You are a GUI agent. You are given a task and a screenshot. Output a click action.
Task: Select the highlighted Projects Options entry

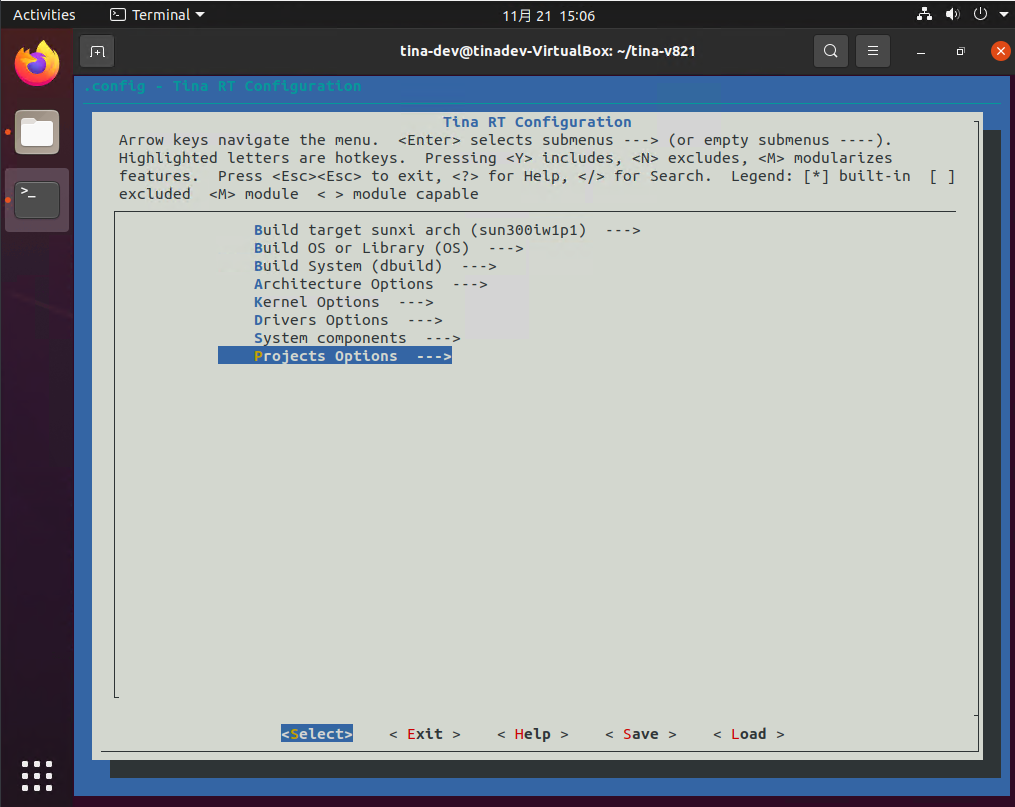coord(334,356)
